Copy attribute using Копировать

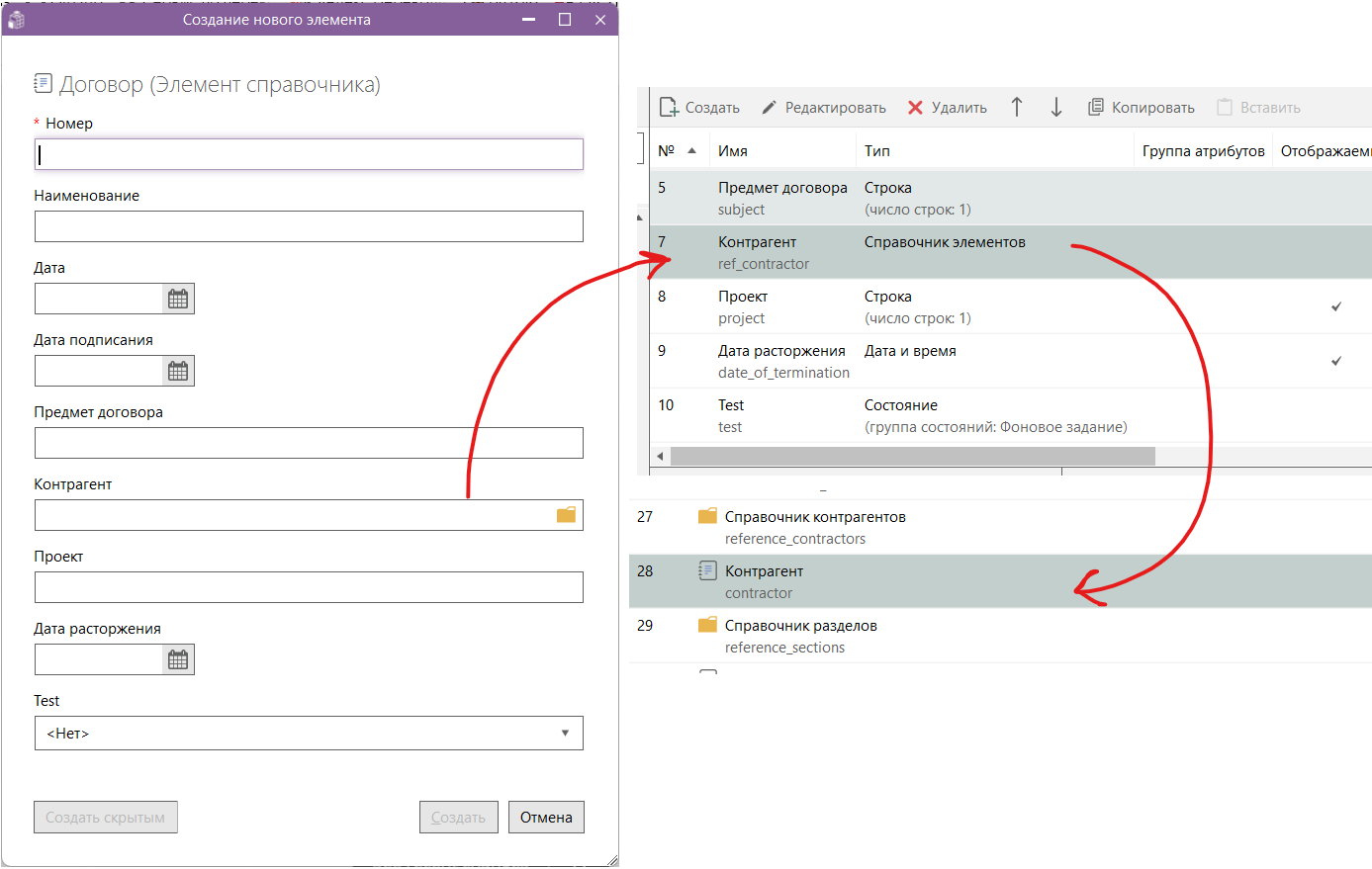(1141, 107)
